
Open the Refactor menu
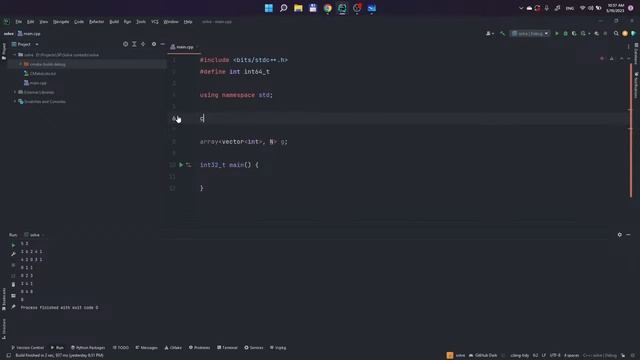click(96, 22)
